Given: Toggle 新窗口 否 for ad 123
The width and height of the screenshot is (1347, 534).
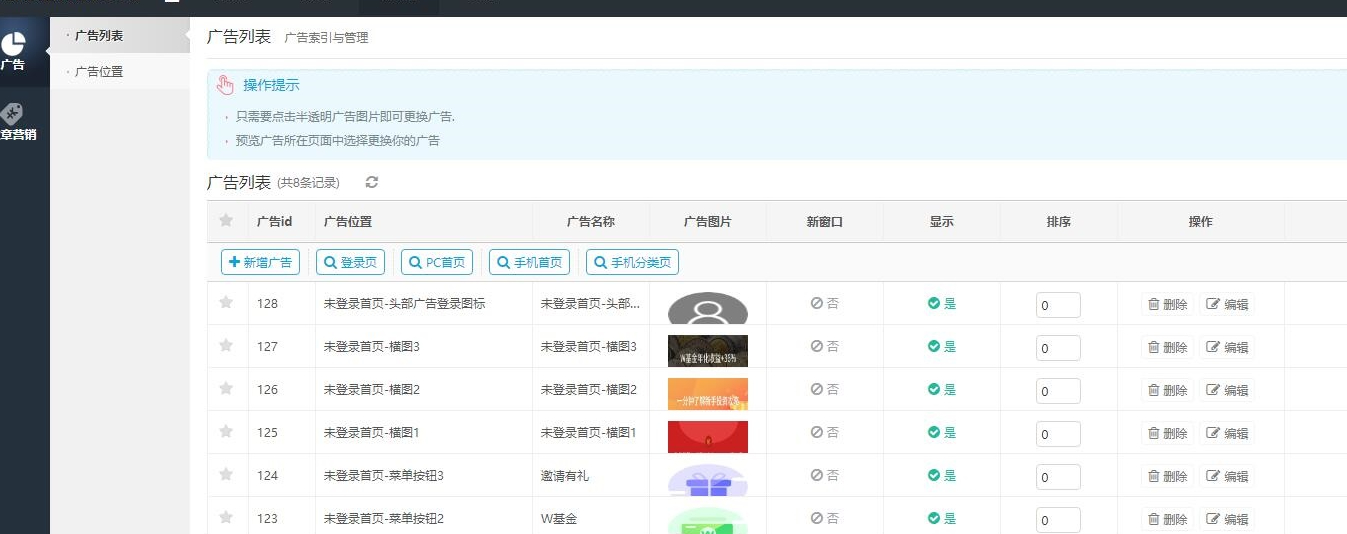Looking at the screenshot, I should (x=825, y=518).
